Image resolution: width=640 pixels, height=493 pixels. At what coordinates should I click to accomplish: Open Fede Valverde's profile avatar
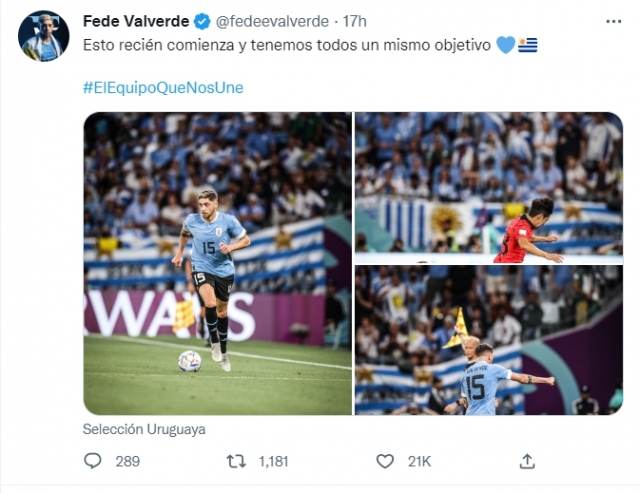tap(44, 36)
